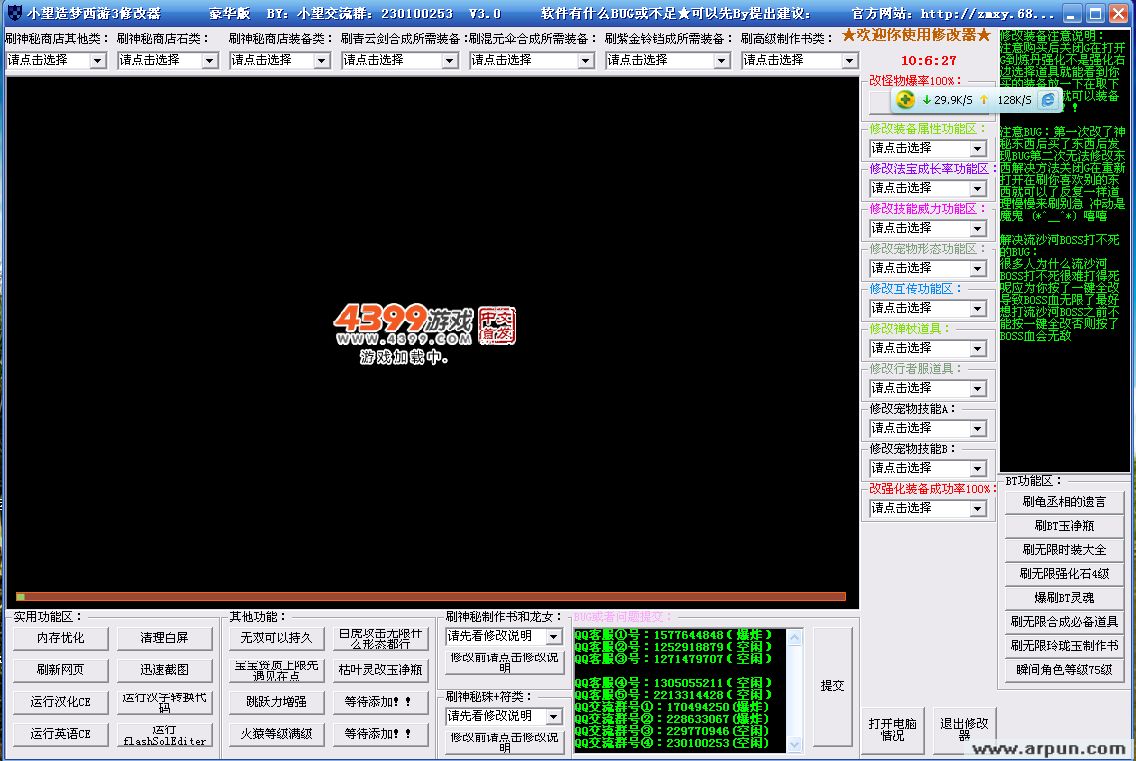
Task: Click 等待添加 button beside 火猿等级满级
Action: pyautogui.click(x=380, y=734)
